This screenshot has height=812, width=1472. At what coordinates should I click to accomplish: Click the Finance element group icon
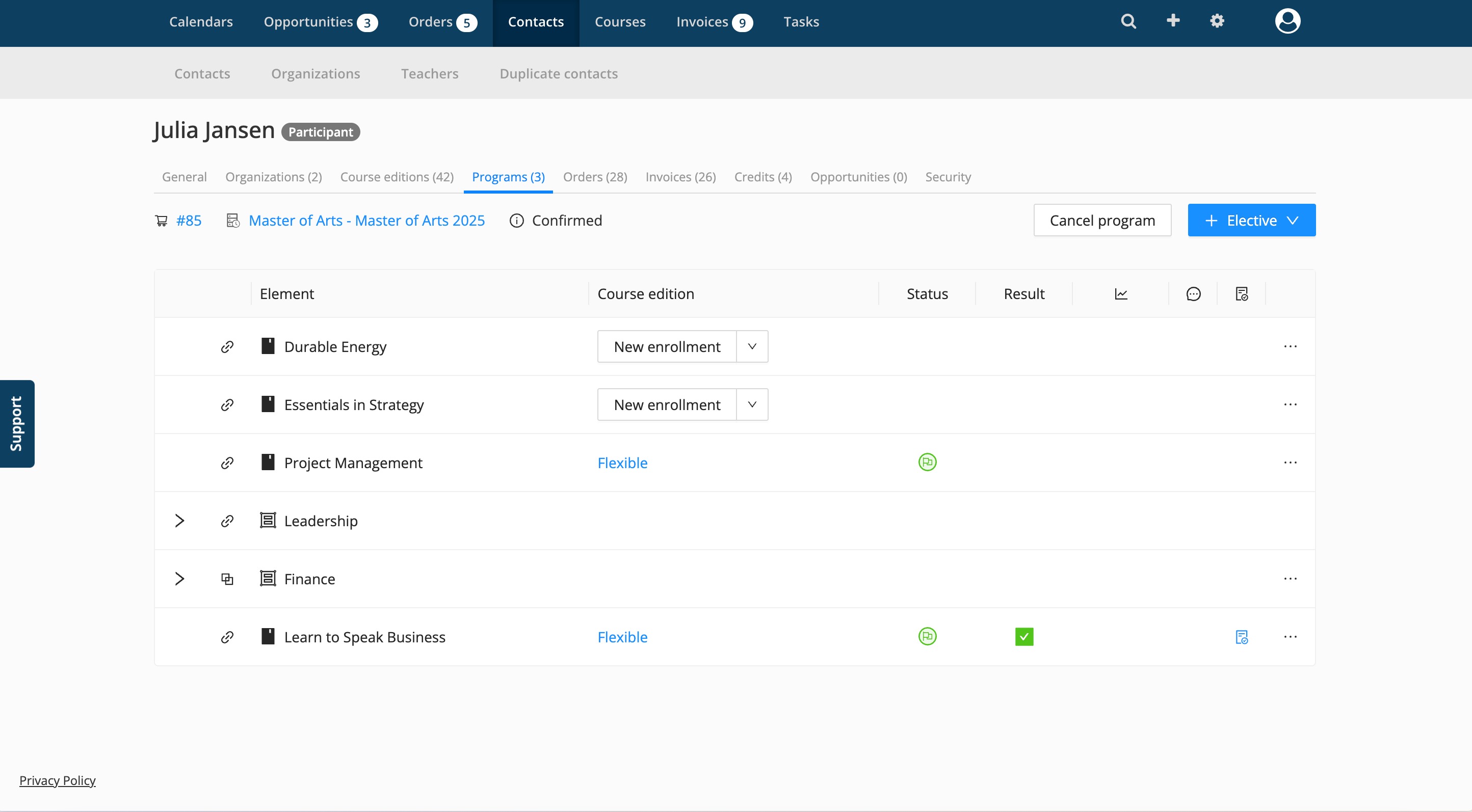pos(268,579)
